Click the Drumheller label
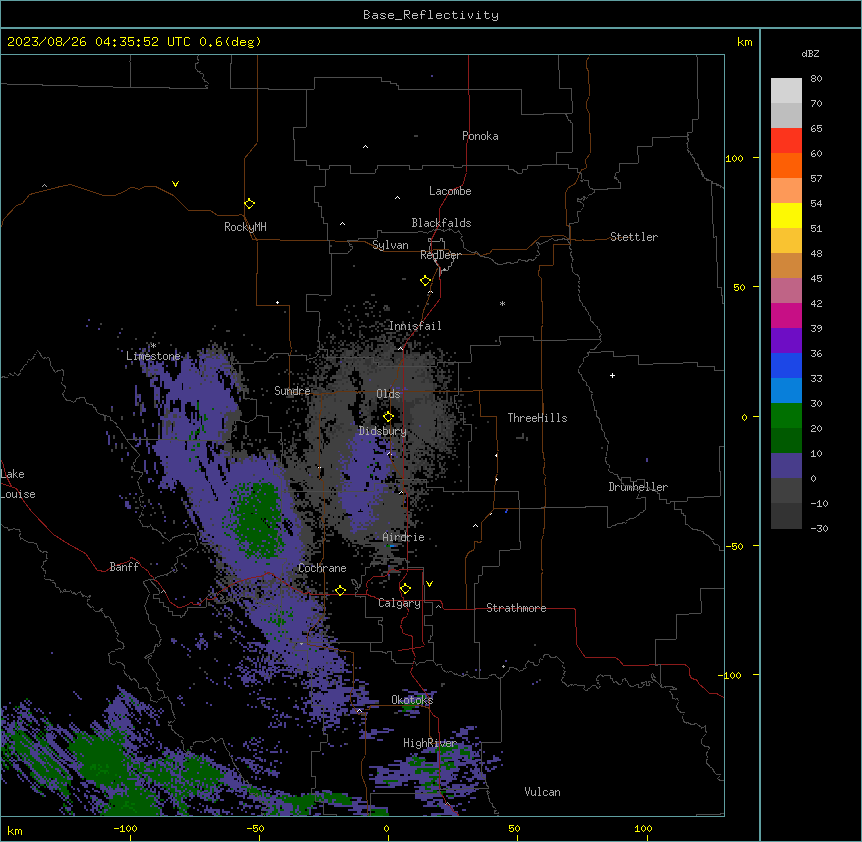This screenshot has height=842, width=862. click(638, 487)
